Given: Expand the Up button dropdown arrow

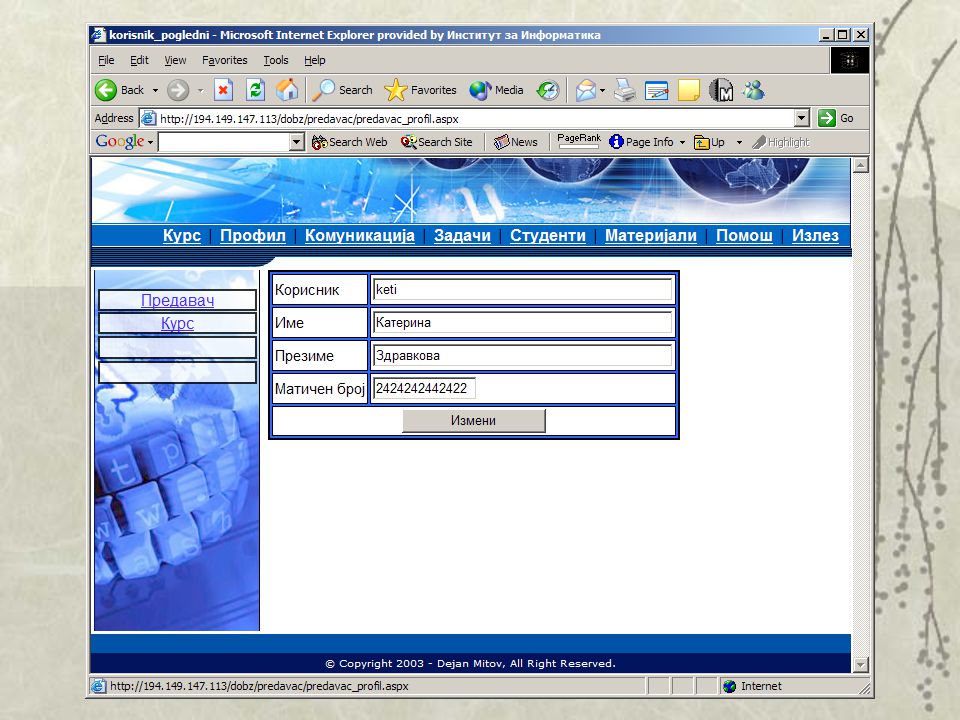Looking at the screenshot, I should pos(739,142).
